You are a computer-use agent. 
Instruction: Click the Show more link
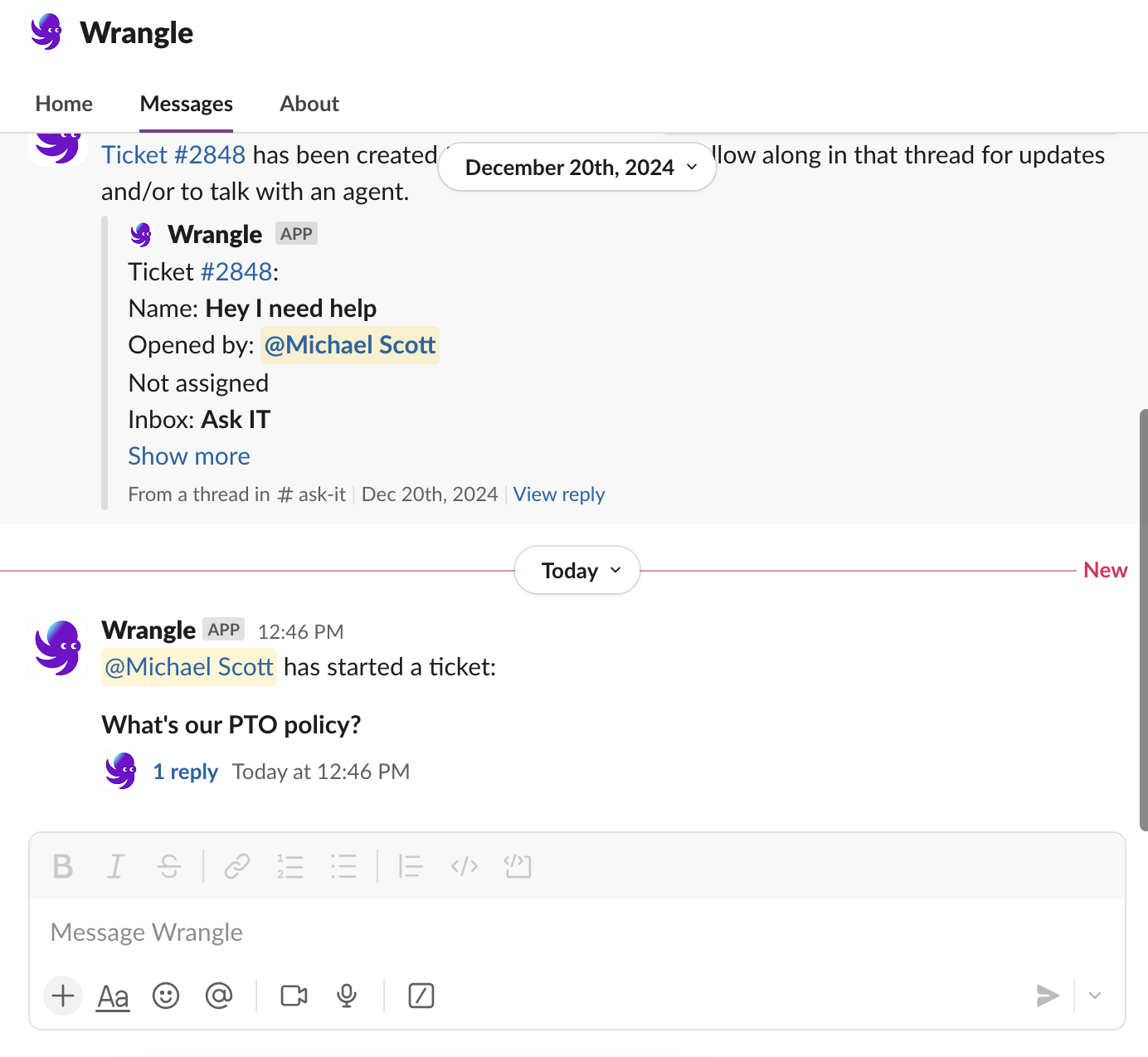189,456
